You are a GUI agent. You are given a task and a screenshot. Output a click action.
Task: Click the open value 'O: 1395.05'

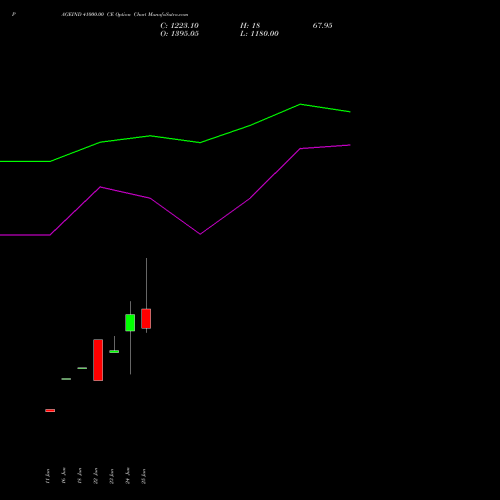[x=179, y=34]
